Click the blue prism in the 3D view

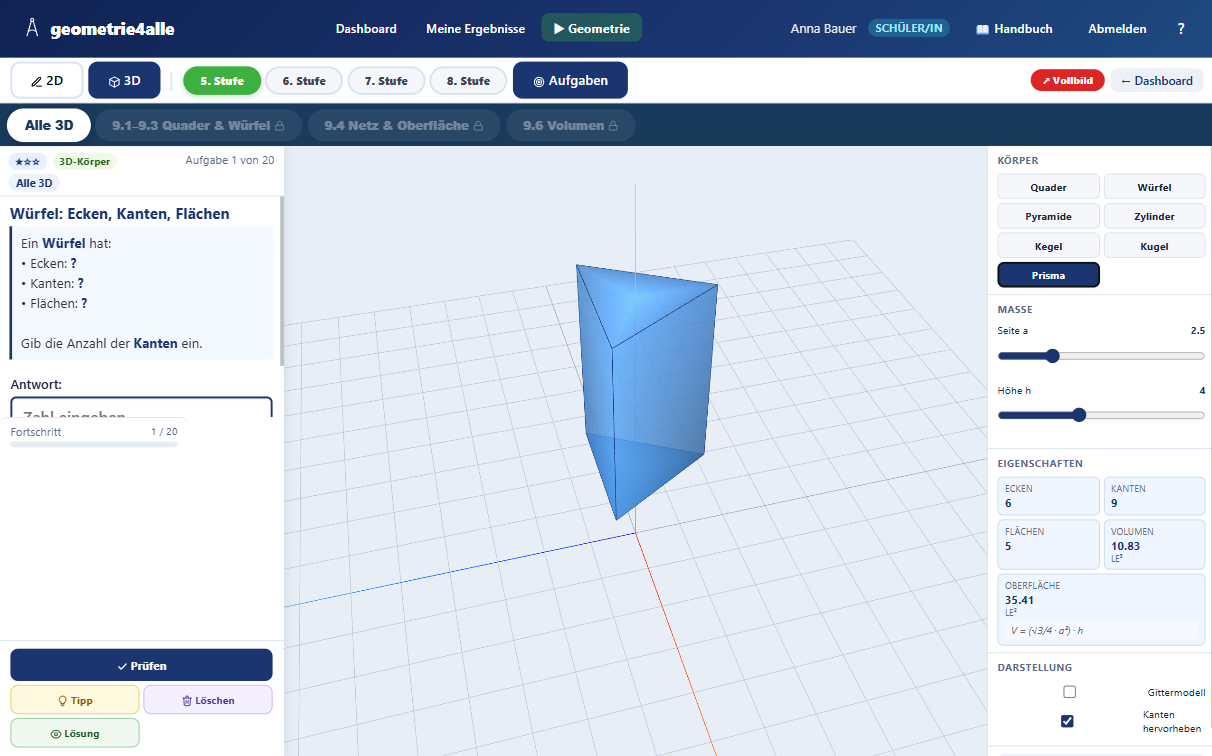(x=645, y=390)
